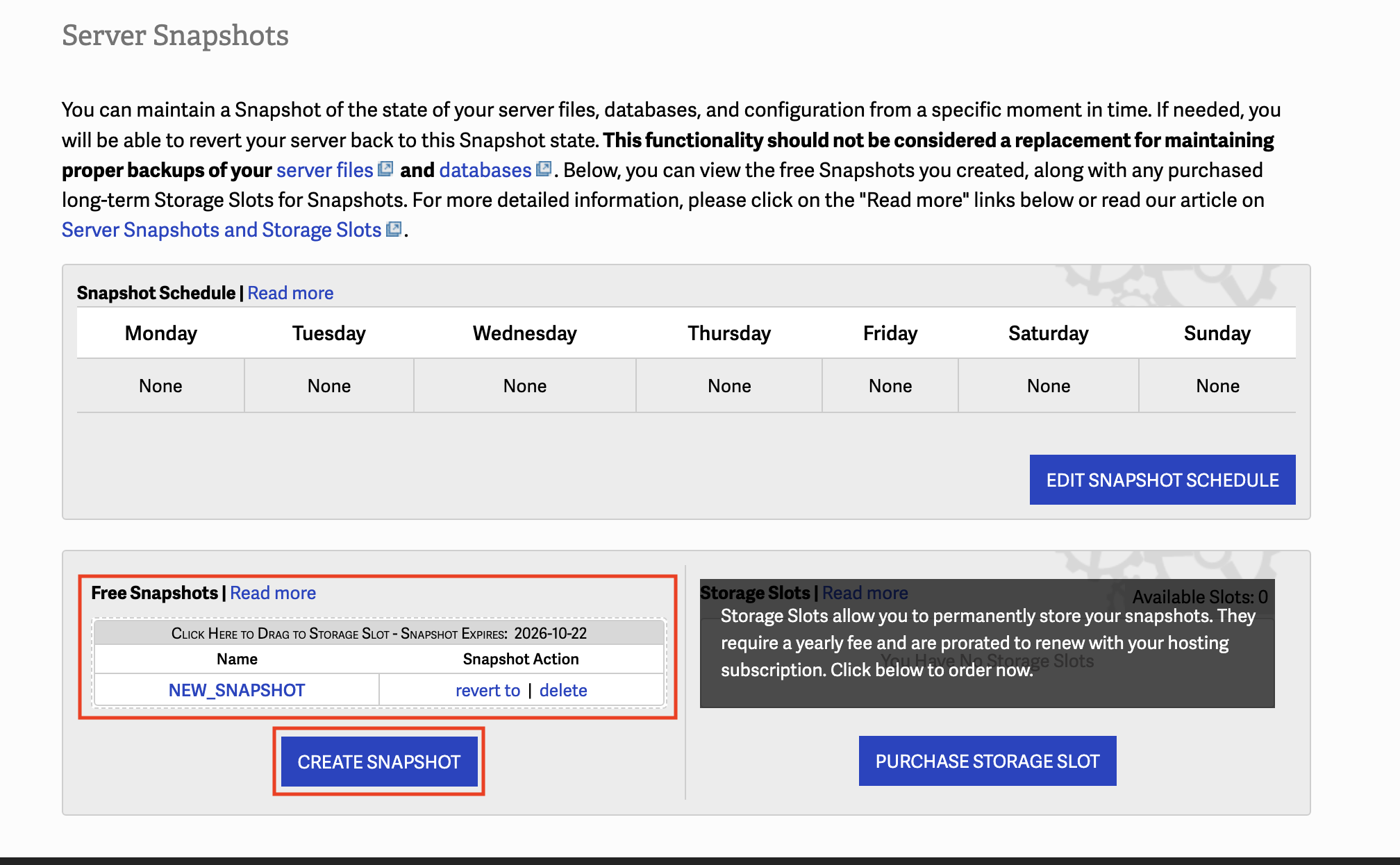
Task: Click the Monday column header
Action: coord(160,333)
